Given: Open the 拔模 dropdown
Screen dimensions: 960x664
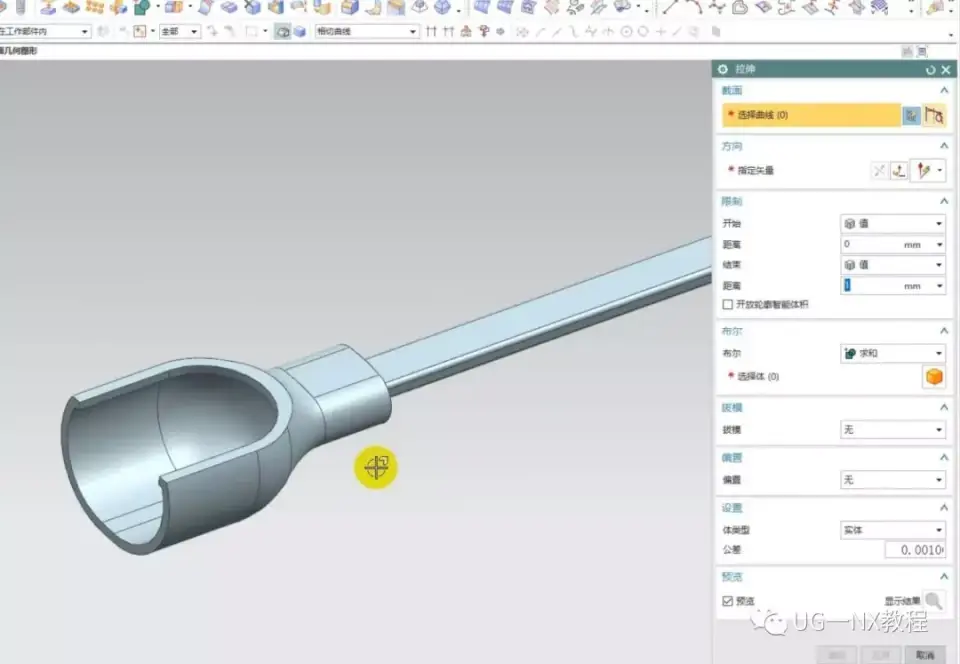Looking at the screenshot, I should tap(893, 430).
